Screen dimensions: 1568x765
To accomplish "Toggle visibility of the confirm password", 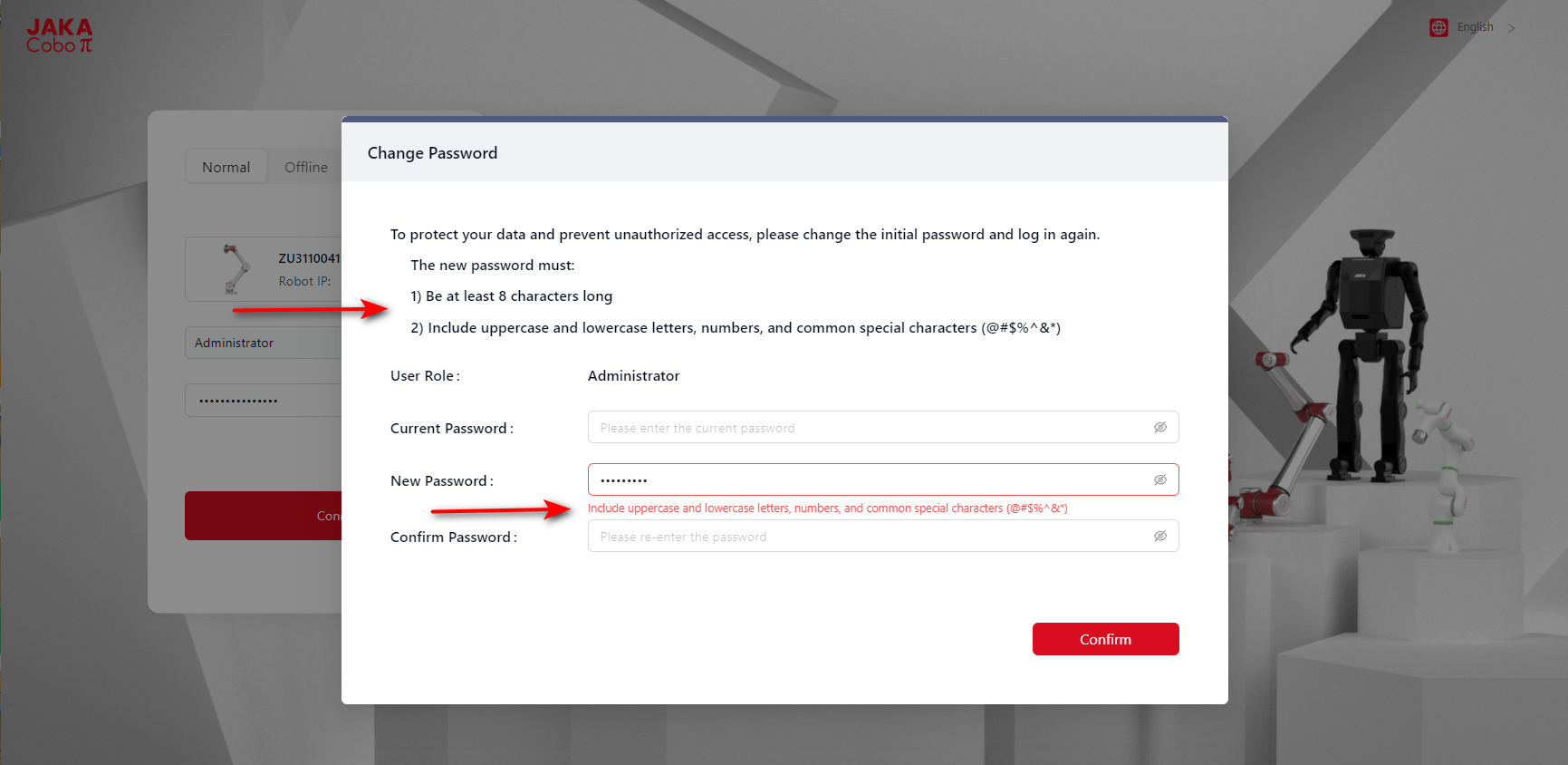I will coord(1160,537).
